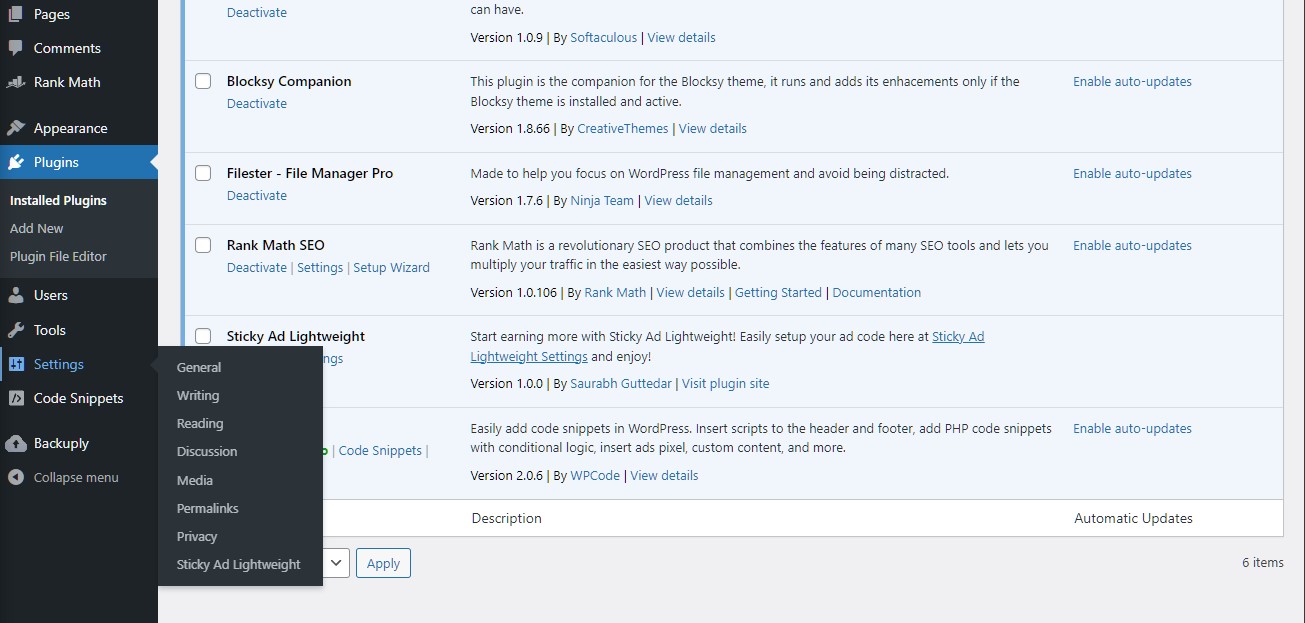The image size is (1305, 623).
Task: Open Ninja Team author link
Action: [602, 200]
